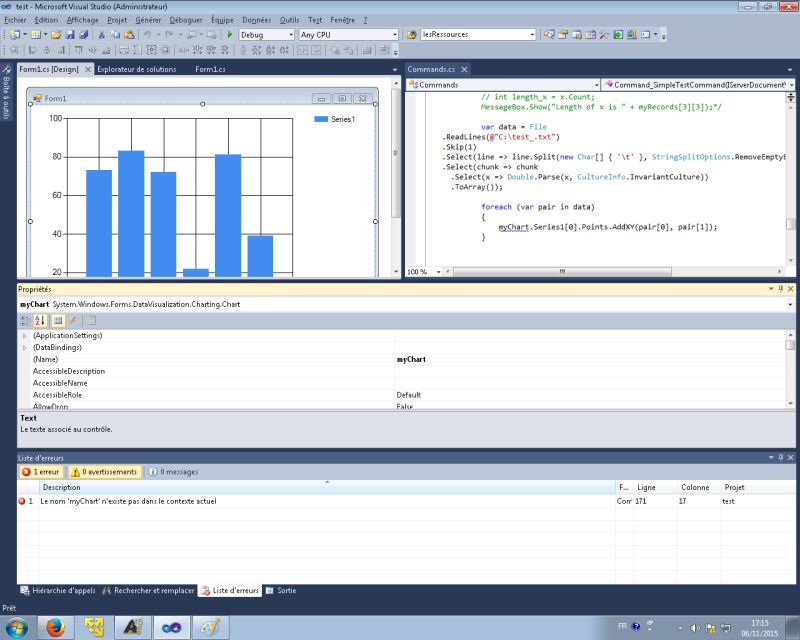Show the Properties grid view button

(58, 320)
